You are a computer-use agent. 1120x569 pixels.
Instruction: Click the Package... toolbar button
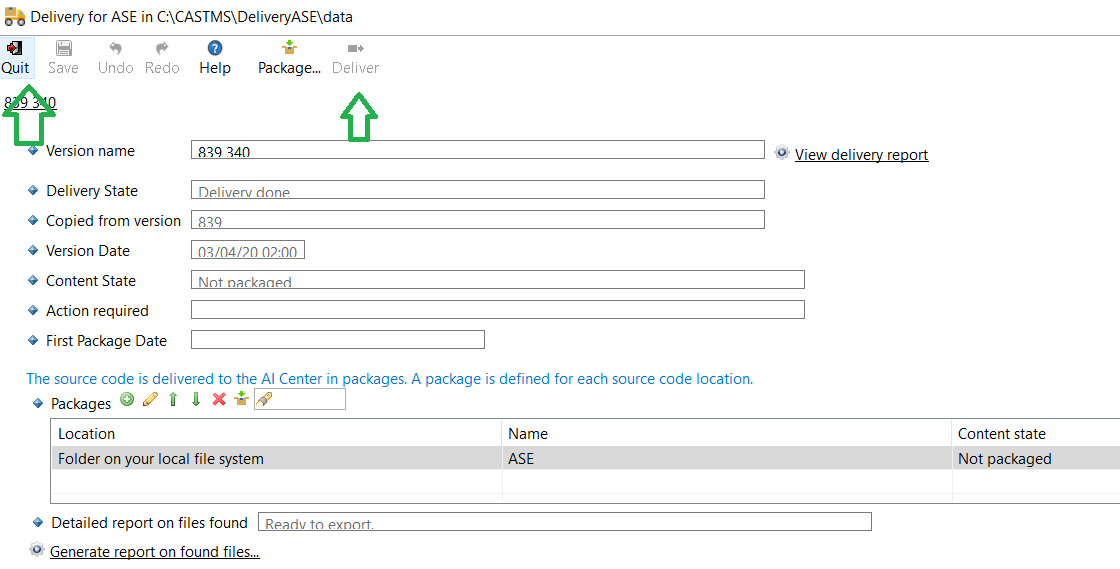289,49
